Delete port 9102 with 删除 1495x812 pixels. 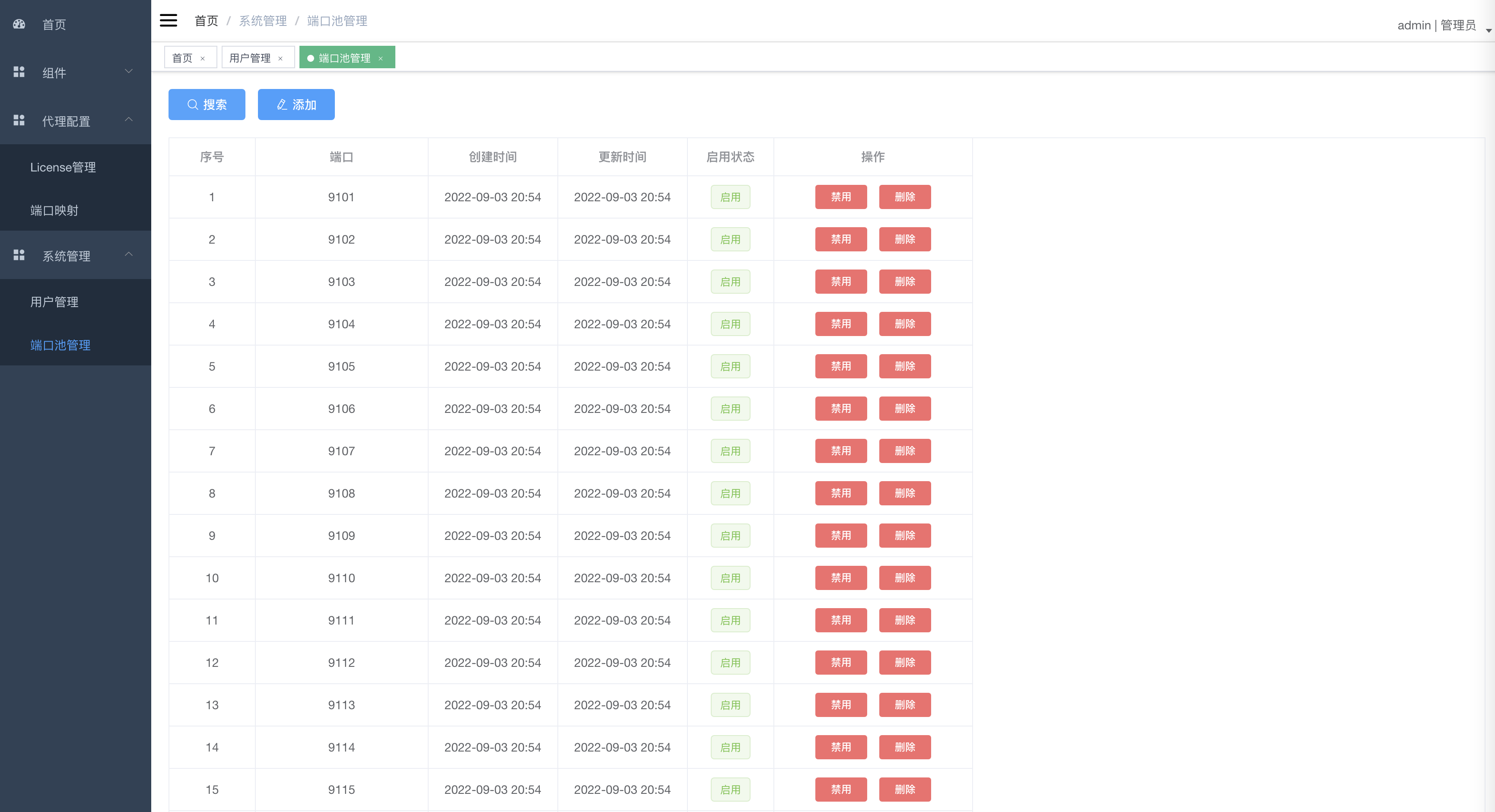(x=905, y=239)
